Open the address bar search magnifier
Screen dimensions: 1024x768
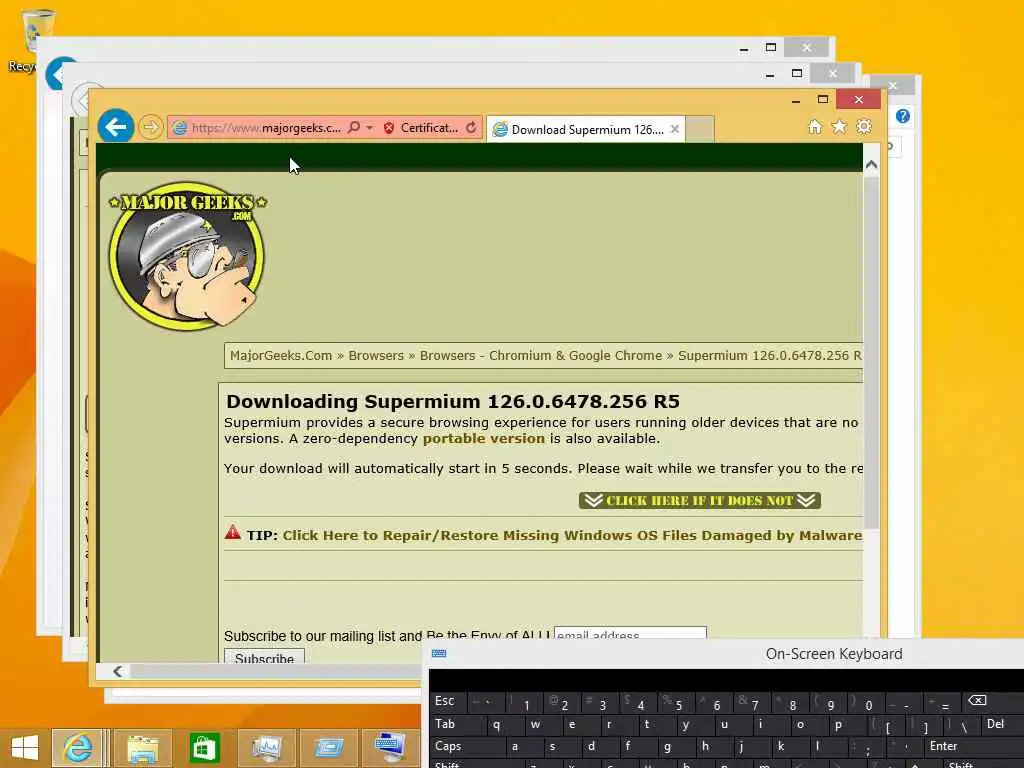pyautogui.click(x=354, y=127)
